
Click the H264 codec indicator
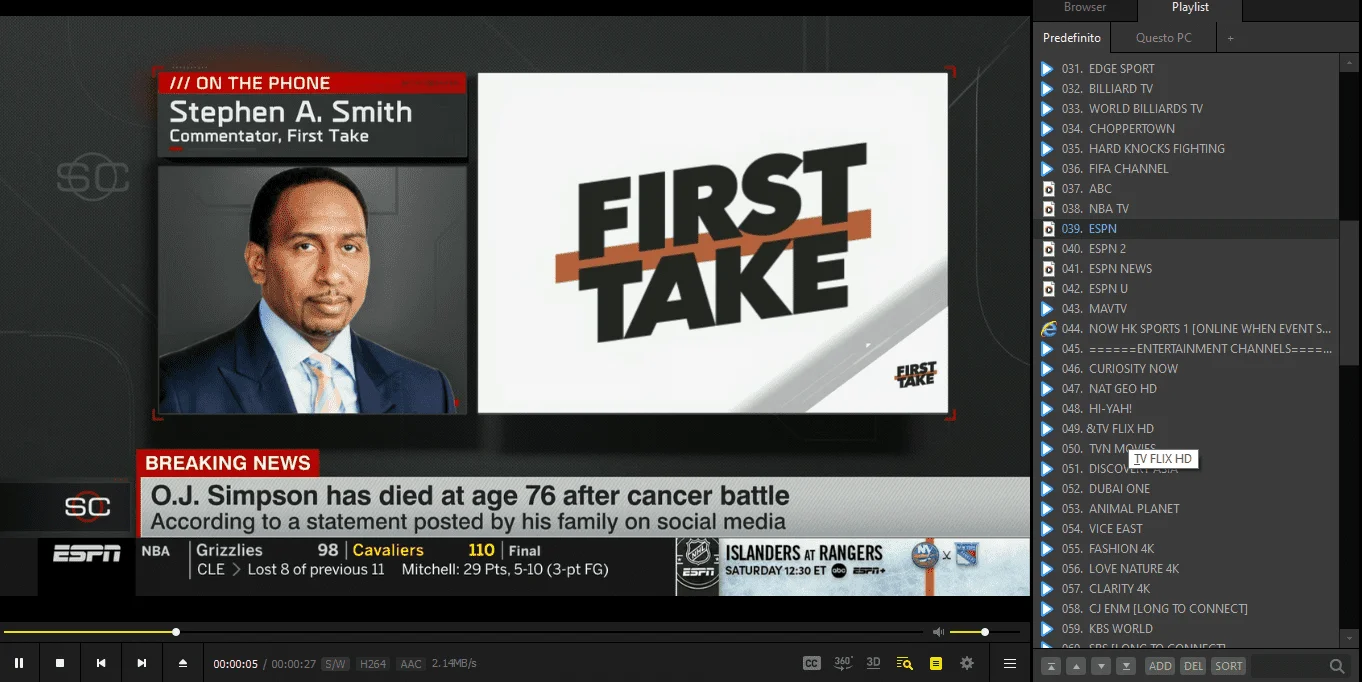[373, 664]
